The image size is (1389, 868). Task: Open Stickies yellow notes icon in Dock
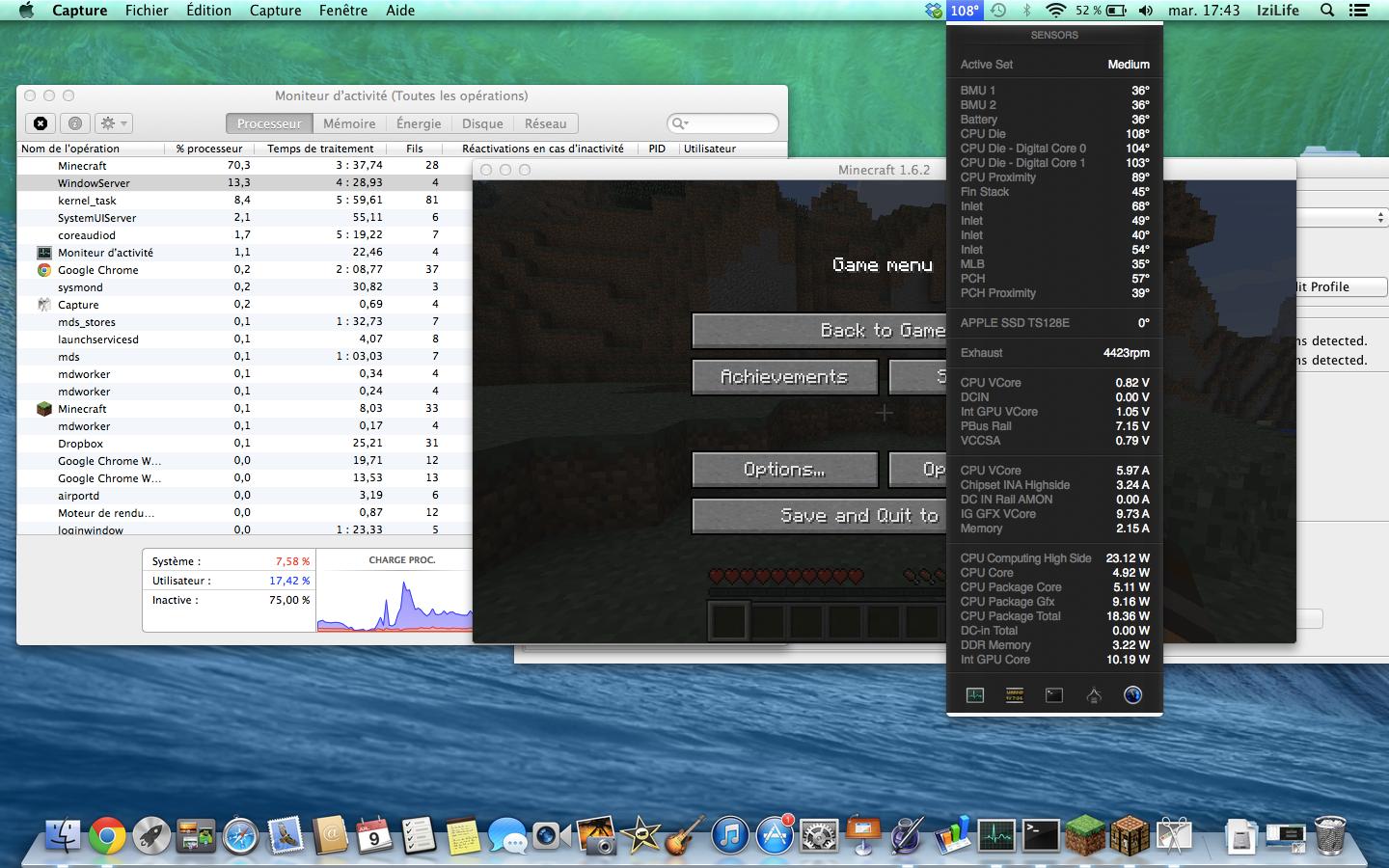click(x=462, y=835)
